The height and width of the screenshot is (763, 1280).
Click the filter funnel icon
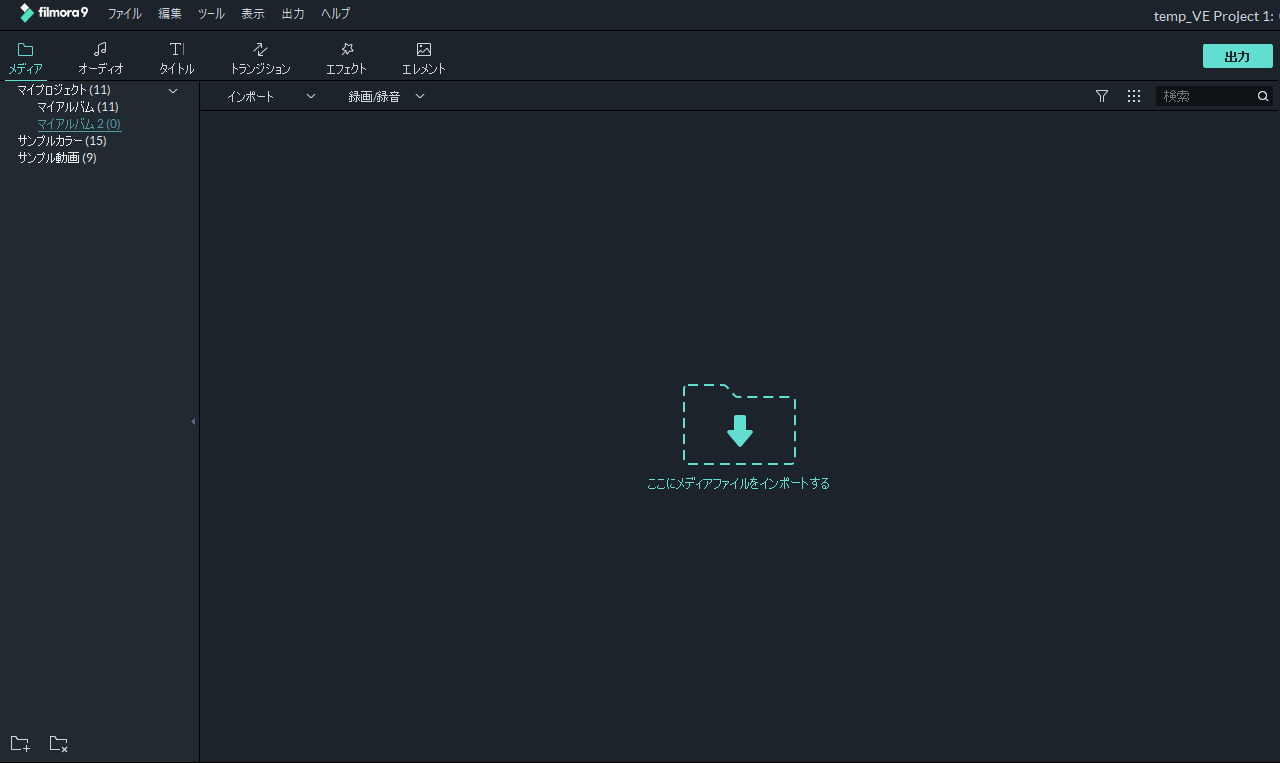point(1102,96)
